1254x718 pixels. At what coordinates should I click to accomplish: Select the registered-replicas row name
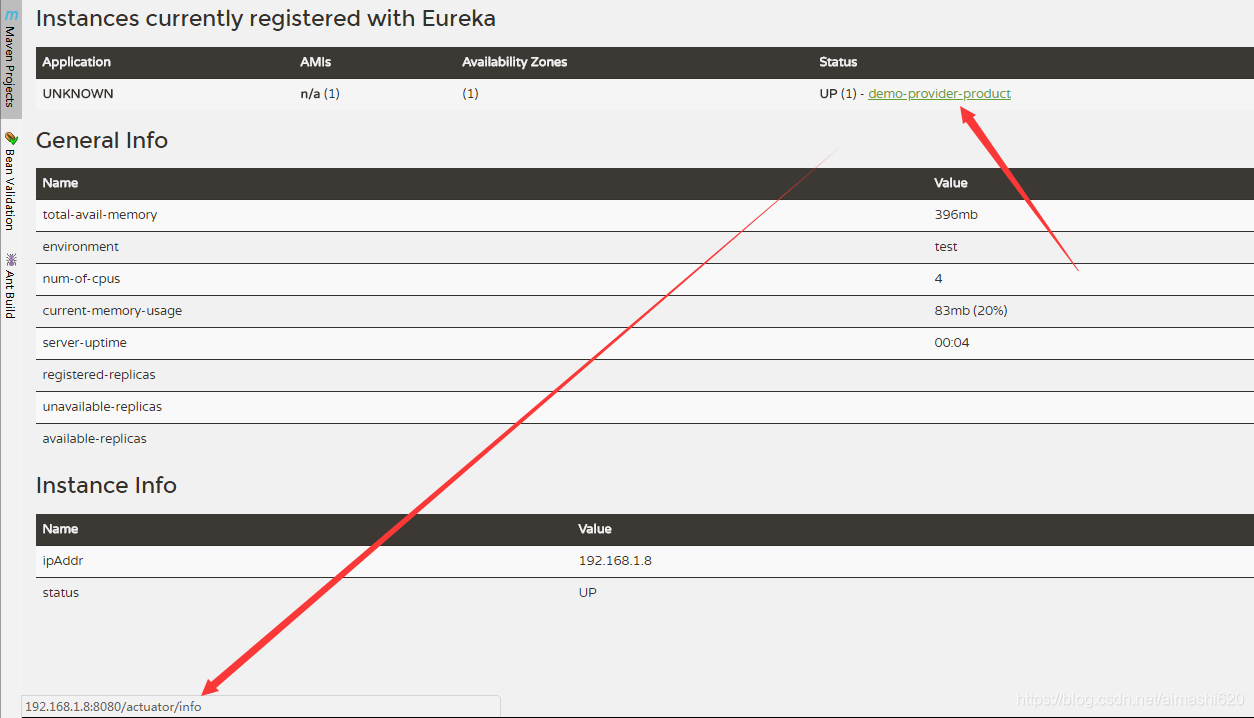(99, 374)
